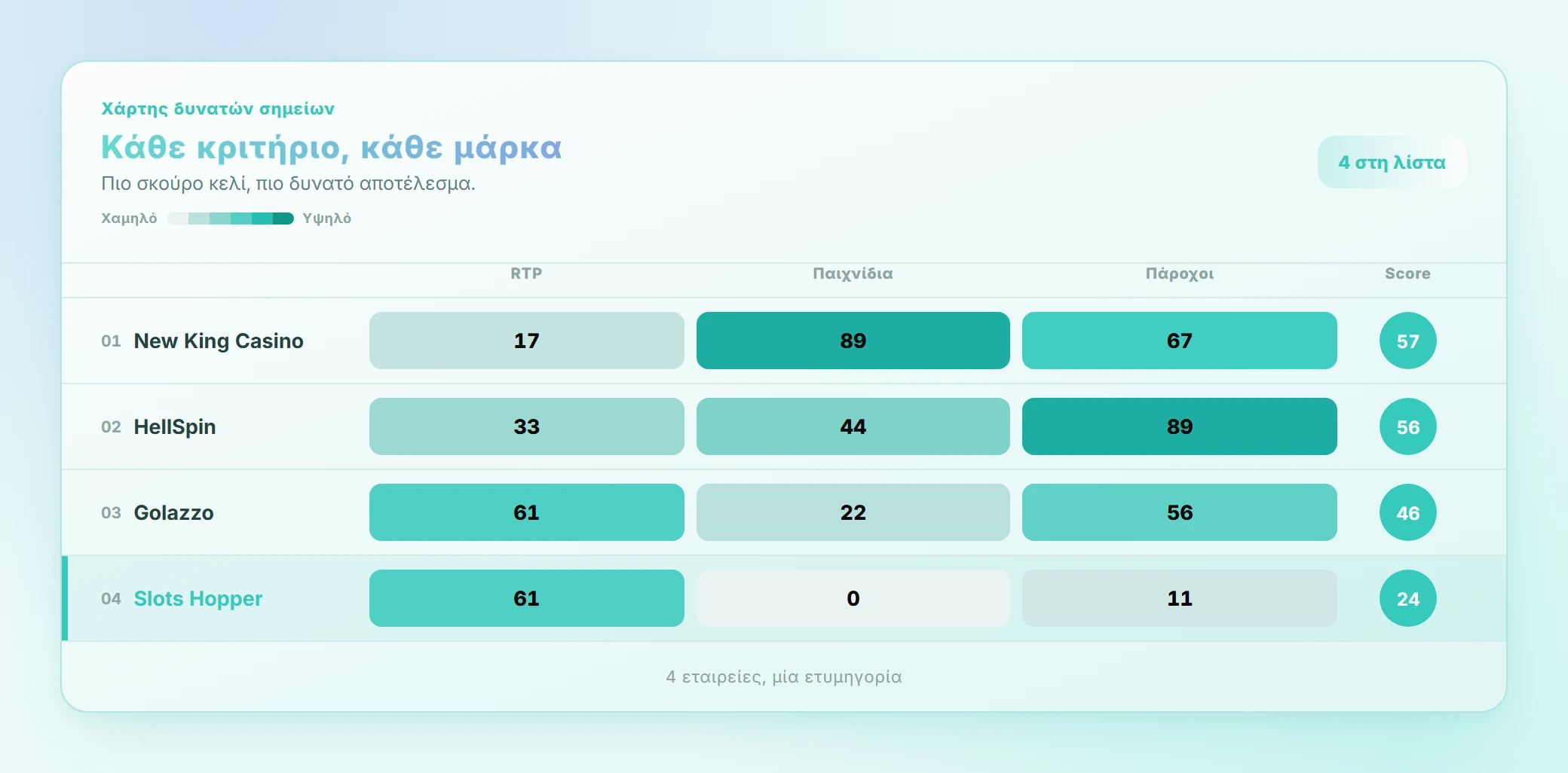
Task: Click the Πάροχοι column header
Action: pyautogui.click(x=1180, y=273)
